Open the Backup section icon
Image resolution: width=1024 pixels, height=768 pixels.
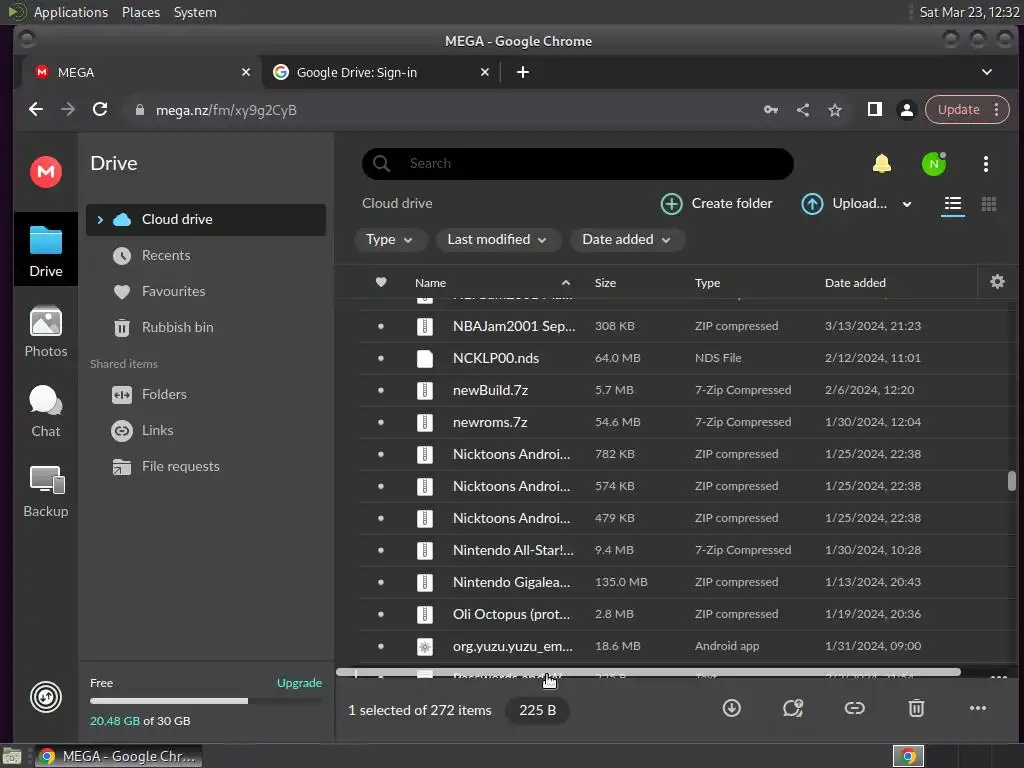(46, 480)
